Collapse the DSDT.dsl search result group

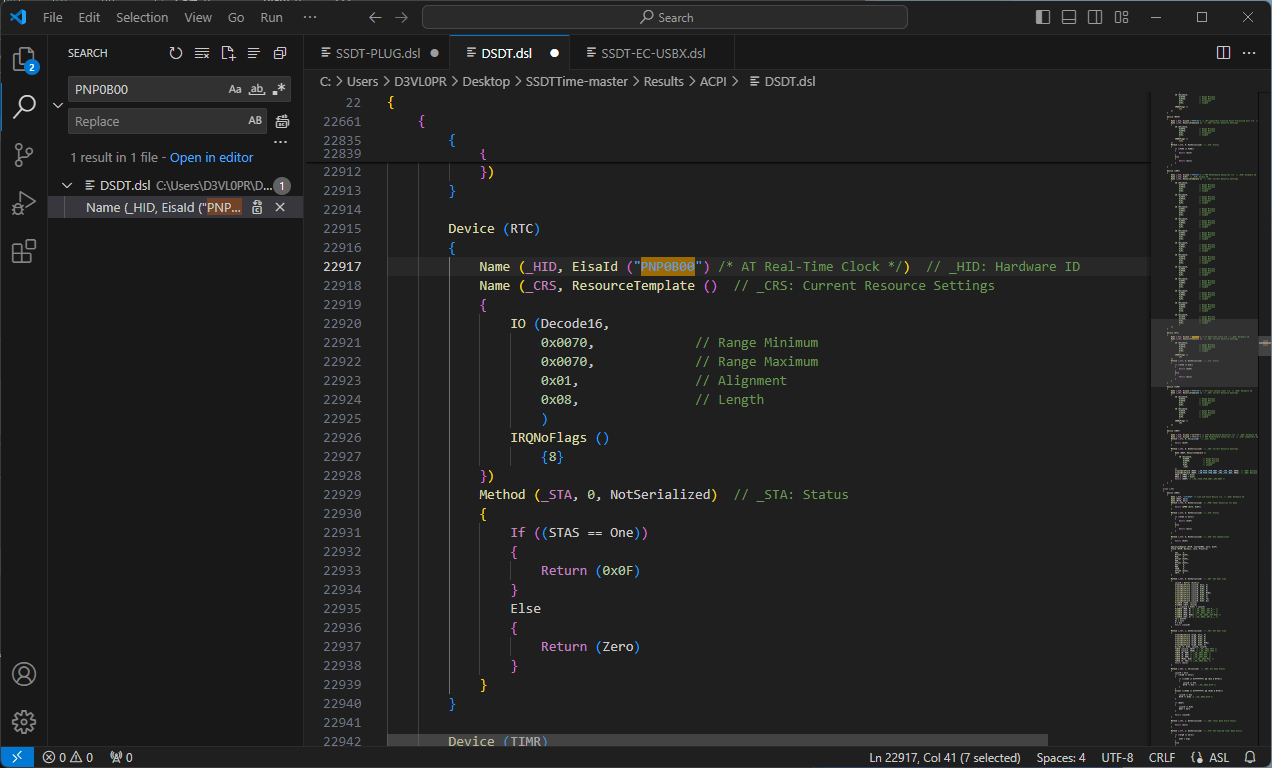pyautogui.click(x=67, y=185)
